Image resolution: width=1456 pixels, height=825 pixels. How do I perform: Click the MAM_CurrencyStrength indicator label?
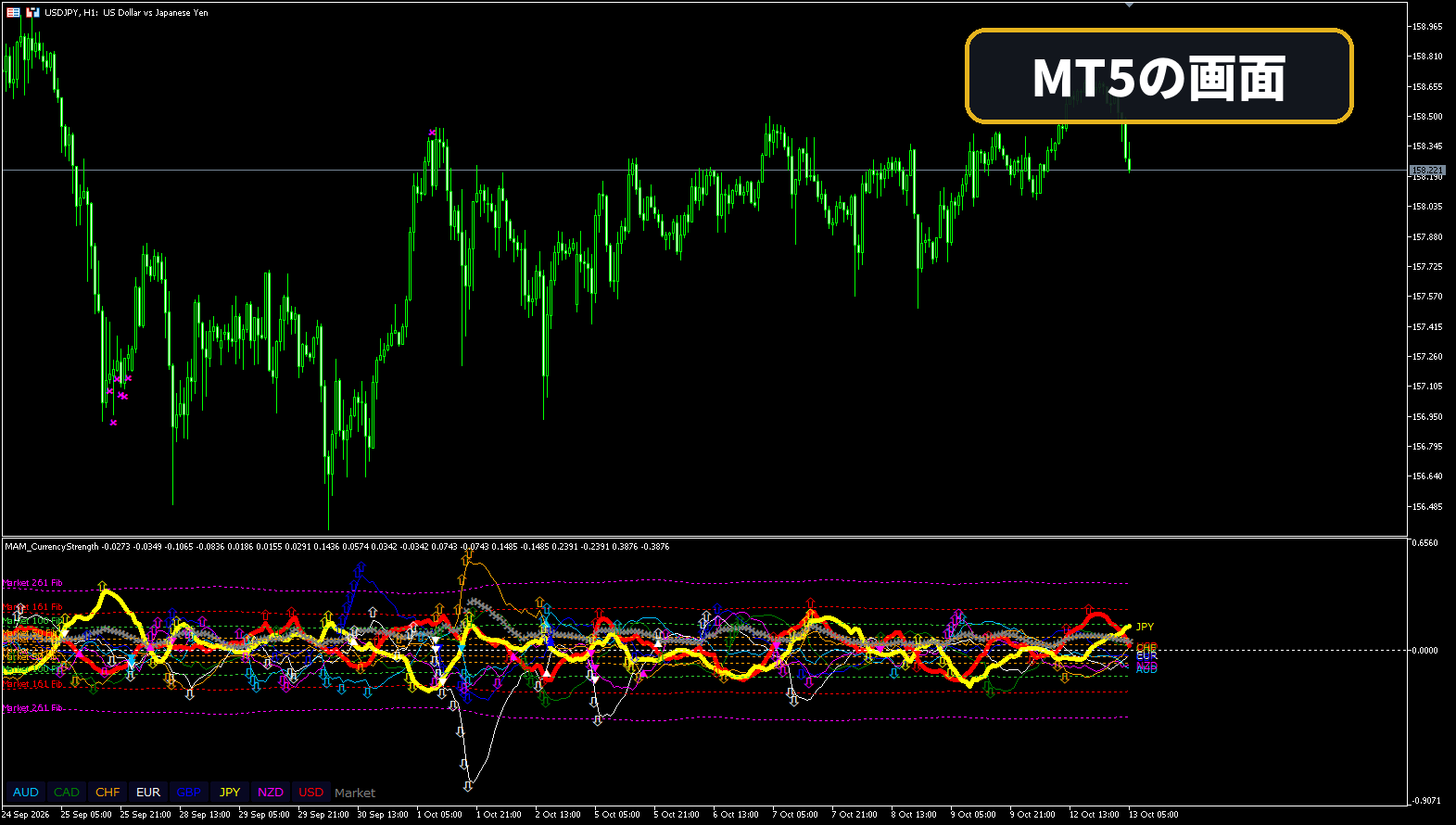tap(52, 547)
